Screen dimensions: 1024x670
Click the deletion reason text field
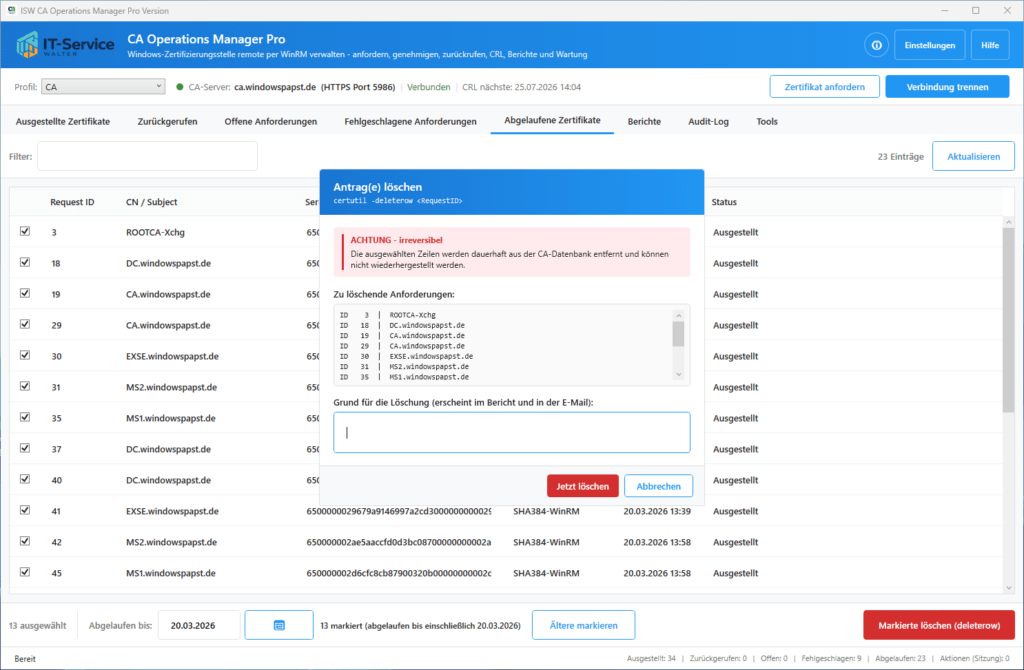[511, 432]
